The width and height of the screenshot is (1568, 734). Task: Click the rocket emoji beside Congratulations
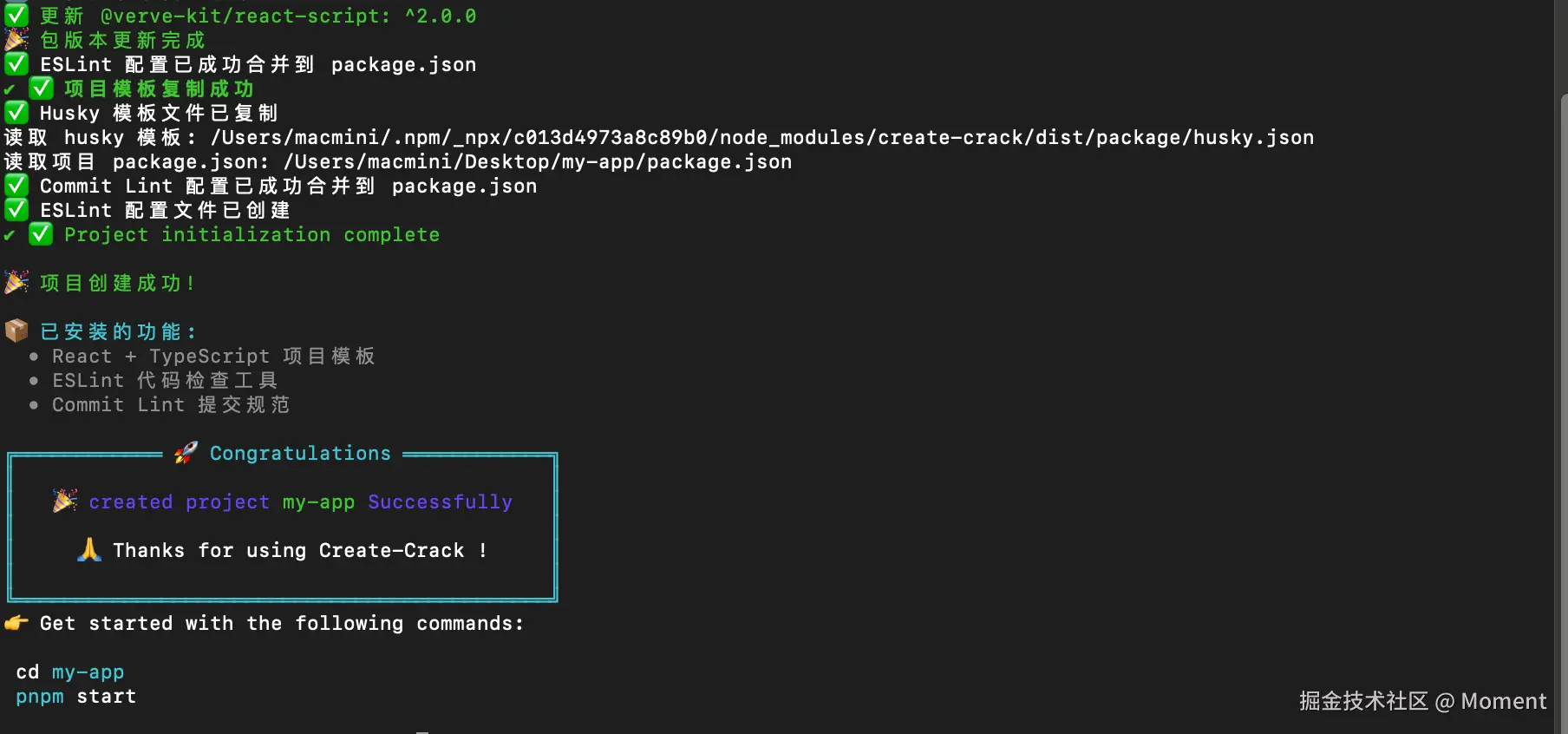(185, 453)
